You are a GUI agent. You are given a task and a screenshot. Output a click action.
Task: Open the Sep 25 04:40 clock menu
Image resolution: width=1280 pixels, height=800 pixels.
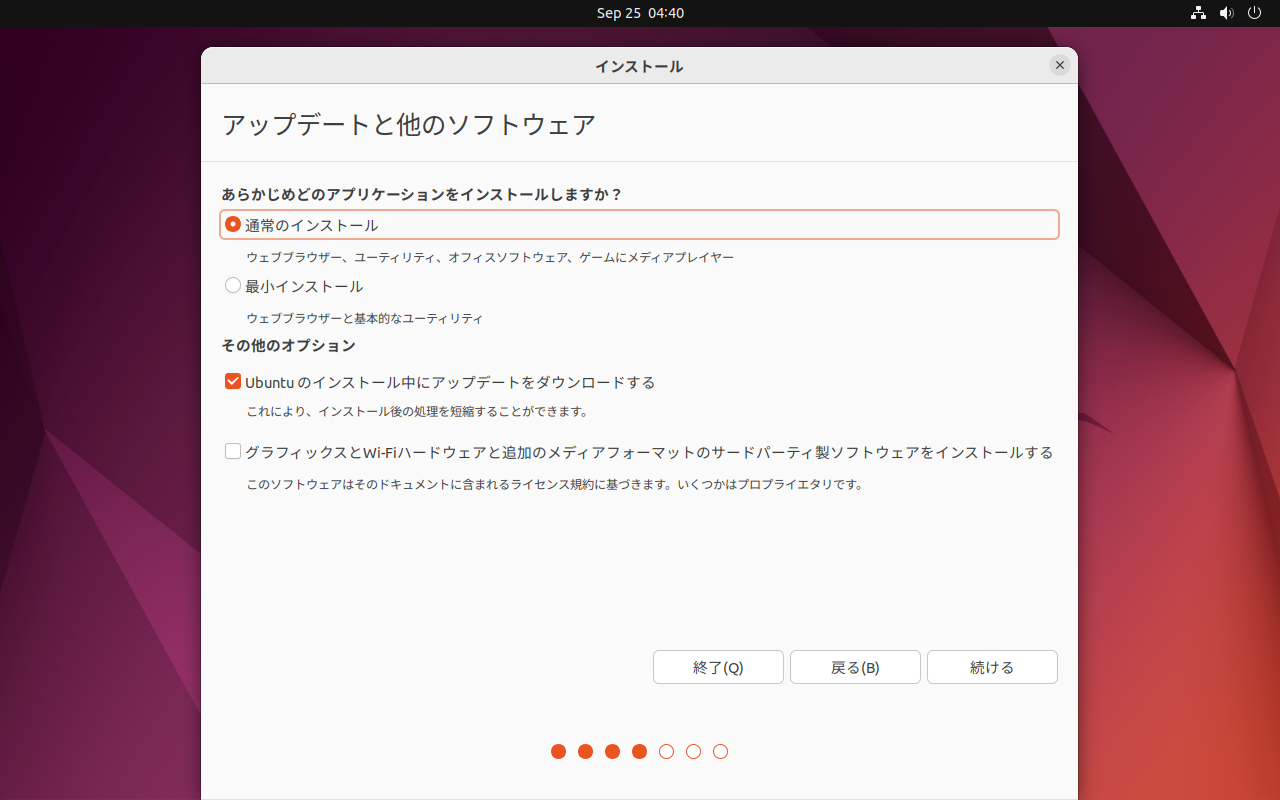[640, 13]
